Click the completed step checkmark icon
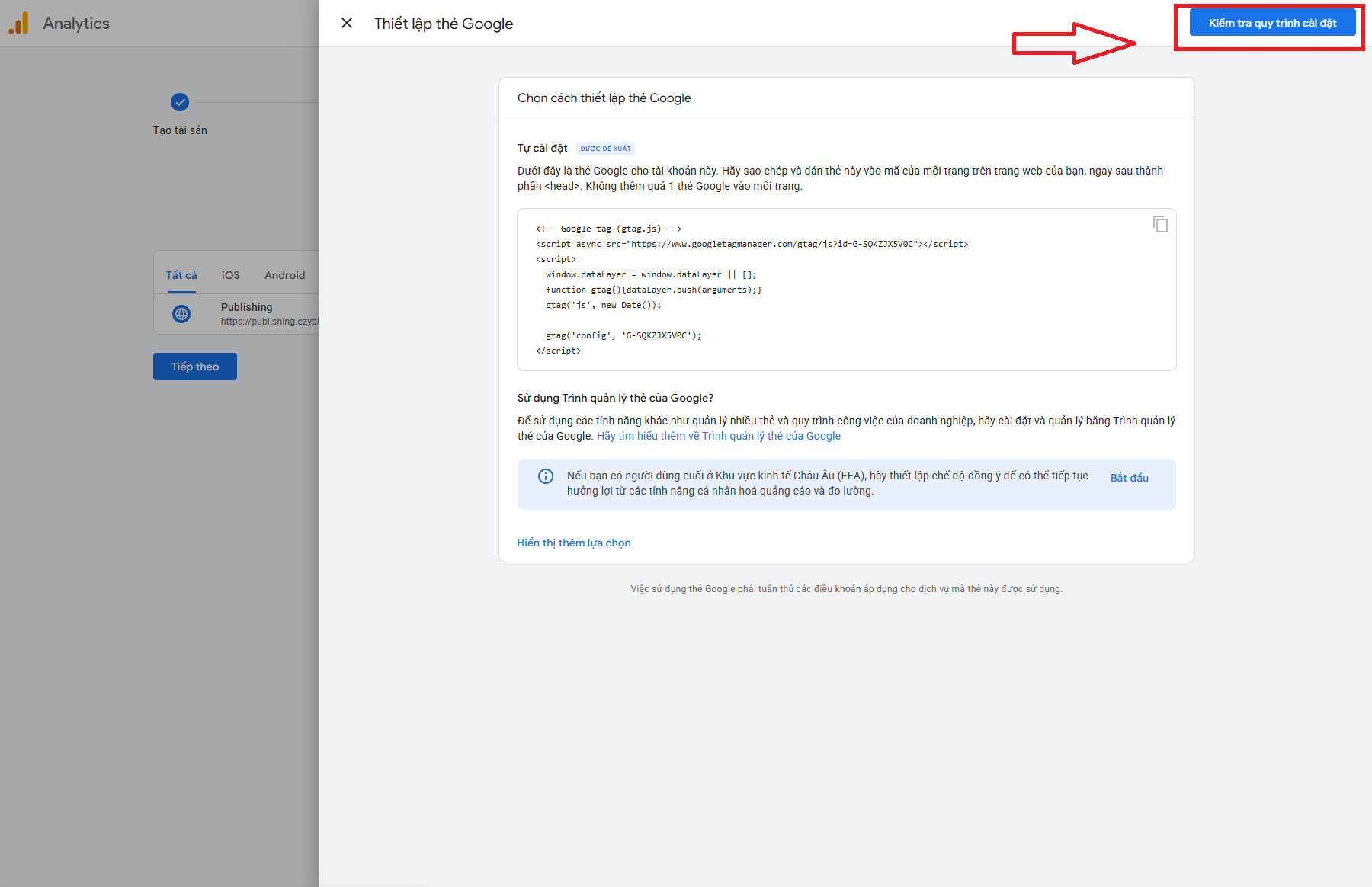 point(180,102)
